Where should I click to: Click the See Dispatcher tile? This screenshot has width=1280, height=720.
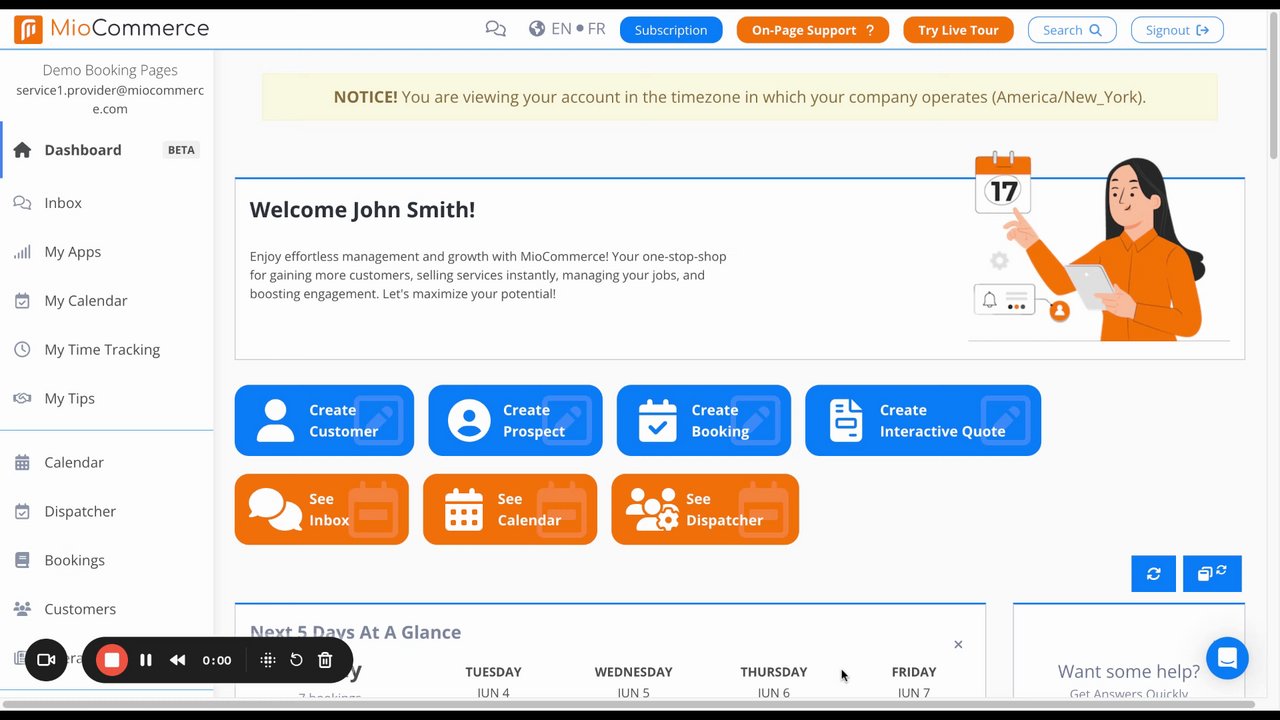coord(705,509)
